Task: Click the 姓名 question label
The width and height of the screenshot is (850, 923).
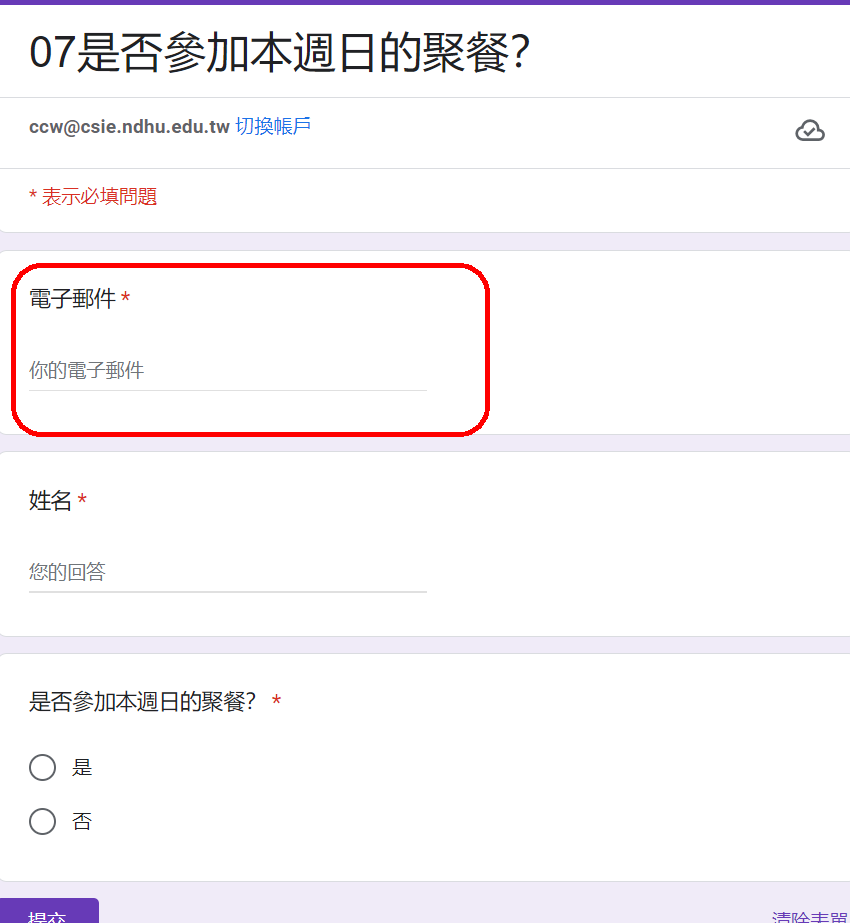Action: pyautogui.click(x=50, y=501)
